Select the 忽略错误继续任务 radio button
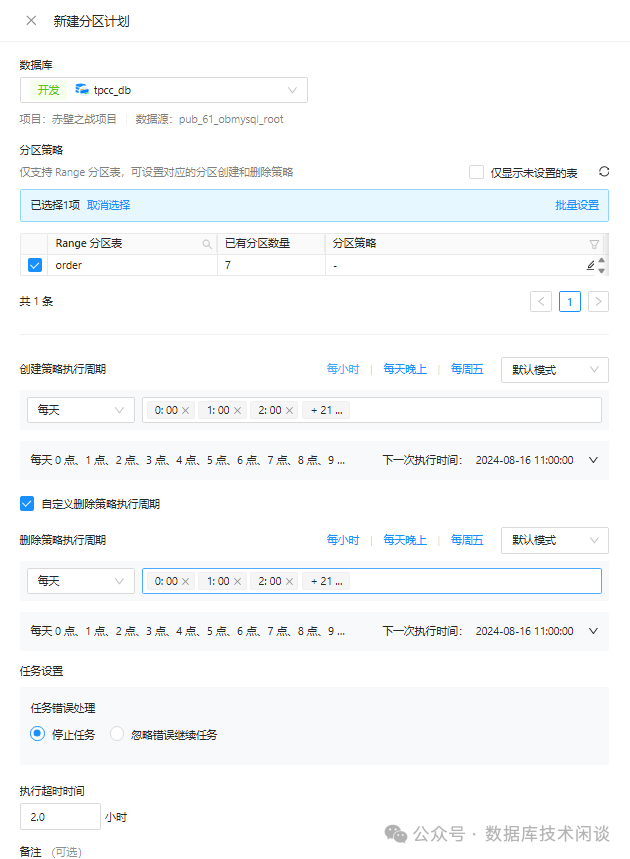 (x=117, y=734)
